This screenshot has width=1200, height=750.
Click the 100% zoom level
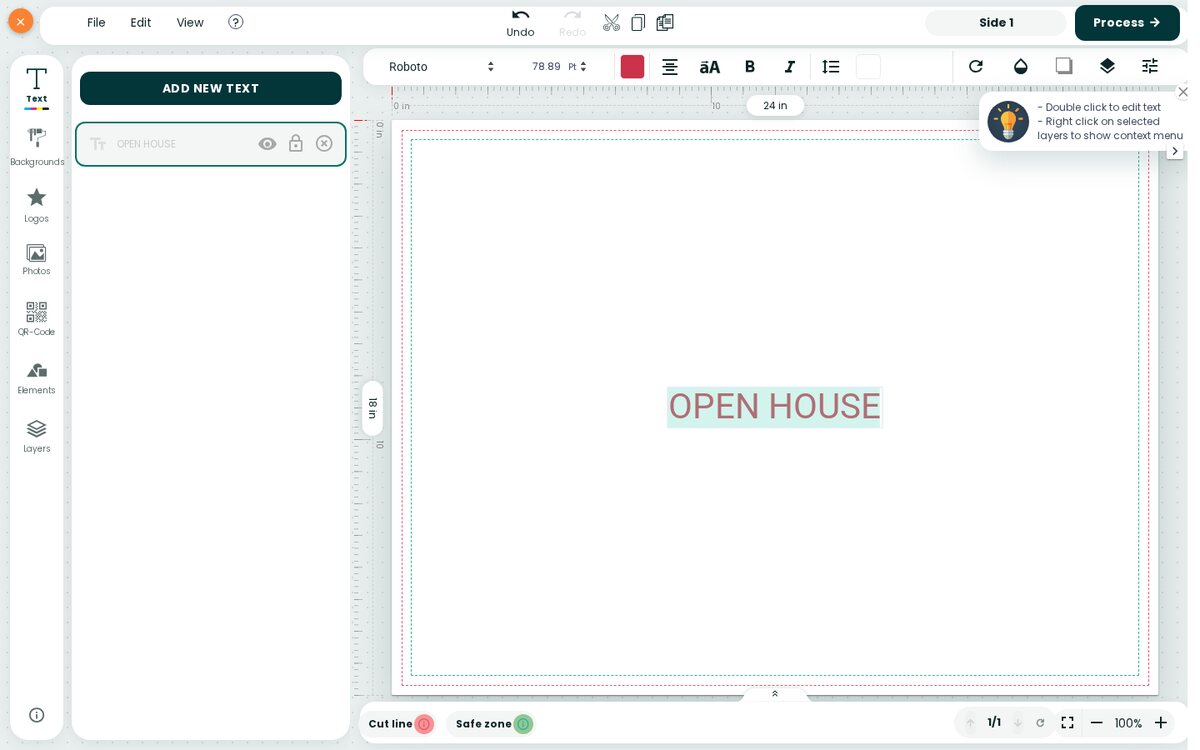pyautogui.click(x=1128, y=723)
